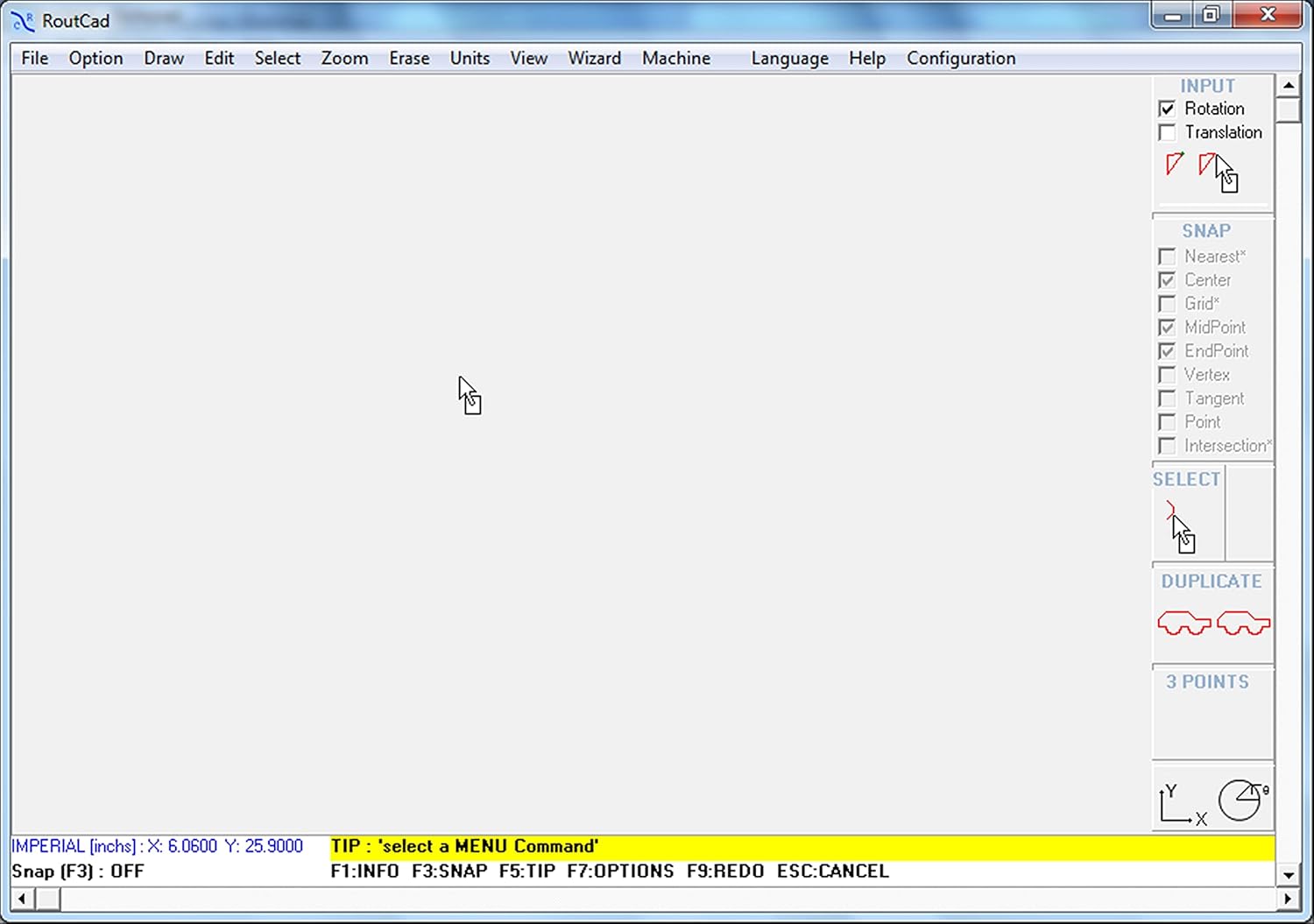Screen dimensions: 1314x924
Task: Switch to polar angle coordinates icon
Action: (1243, 799)
